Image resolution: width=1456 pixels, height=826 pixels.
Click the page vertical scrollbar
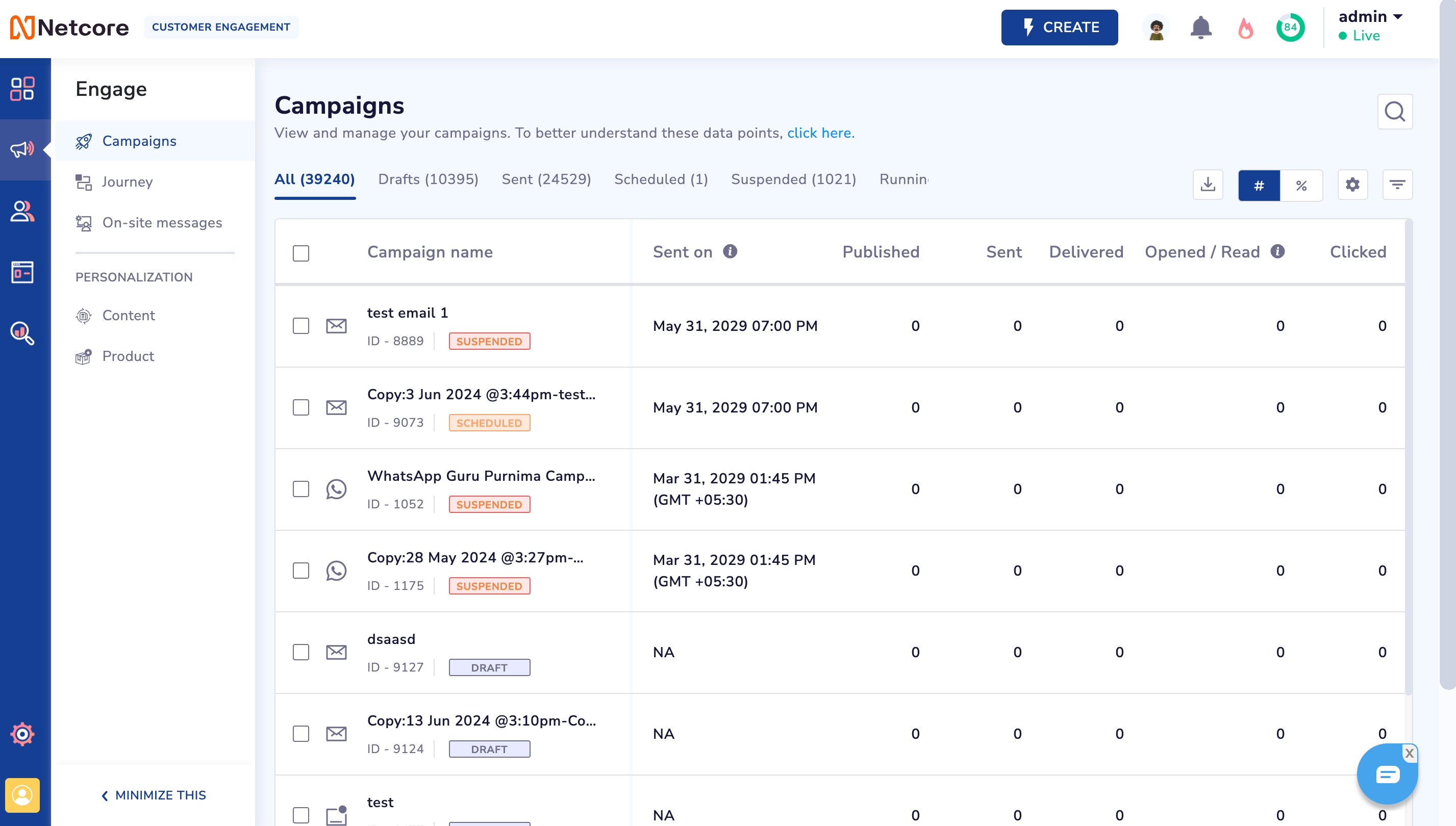(x=1447, y=345)
